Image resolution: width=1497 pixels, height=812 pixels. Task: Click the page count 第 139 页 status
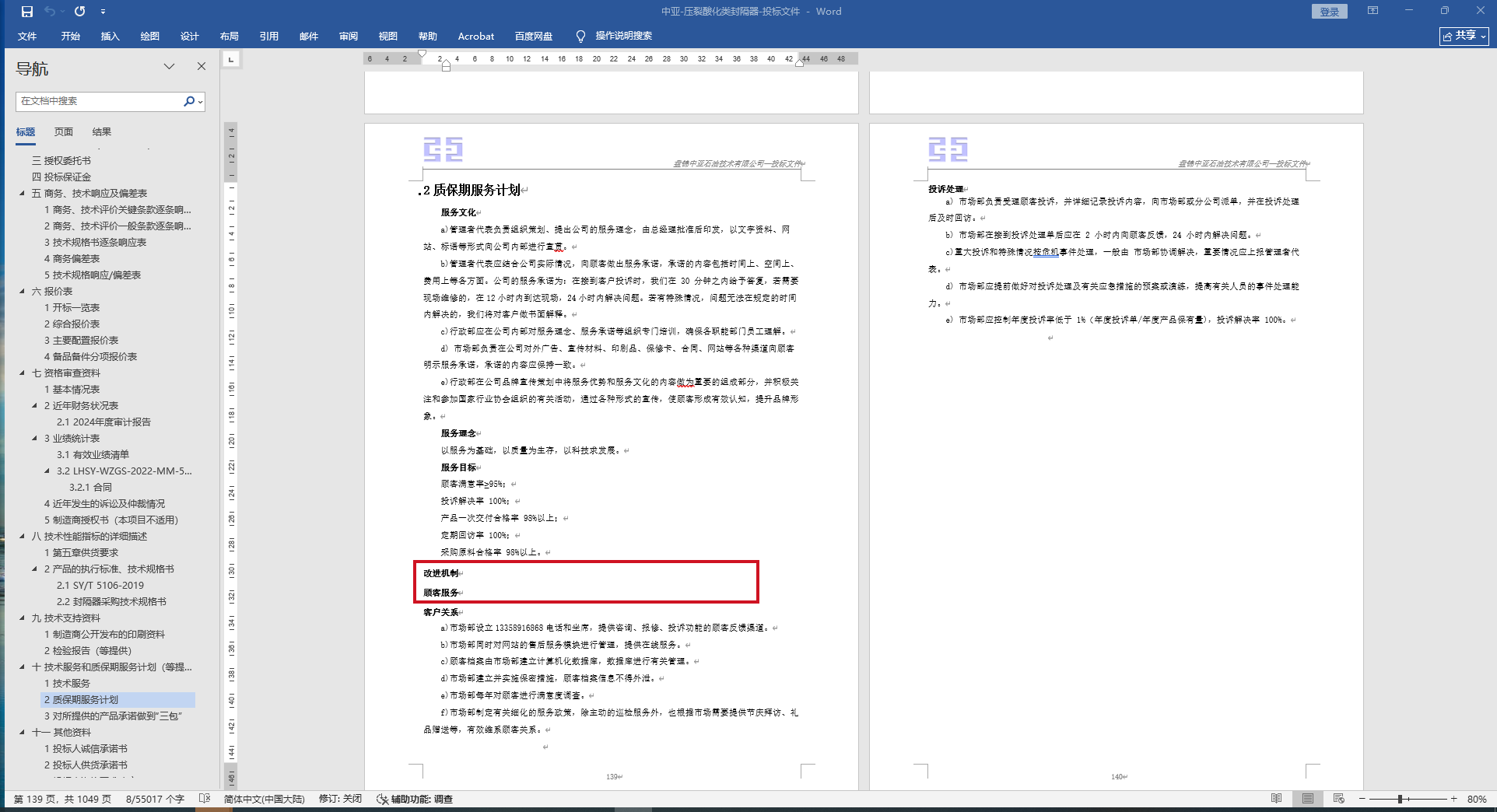(62, 800)
